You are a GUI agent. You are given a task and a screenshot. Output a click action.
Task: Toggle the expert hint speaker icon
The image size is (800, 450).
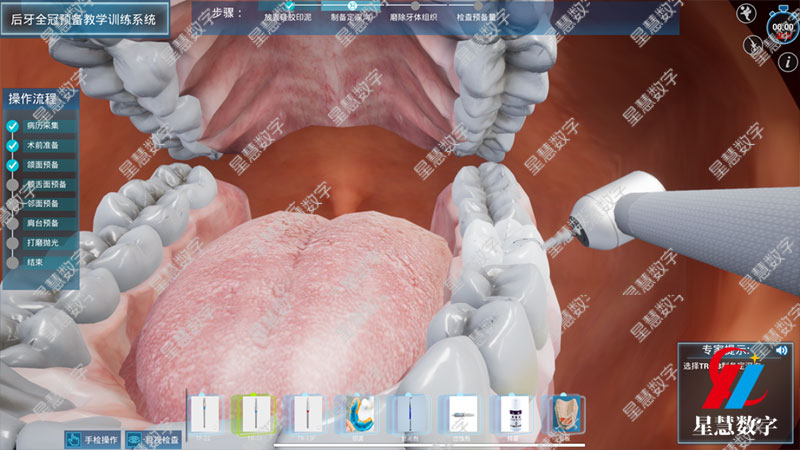pyautogui.click(x=780, y=351)
